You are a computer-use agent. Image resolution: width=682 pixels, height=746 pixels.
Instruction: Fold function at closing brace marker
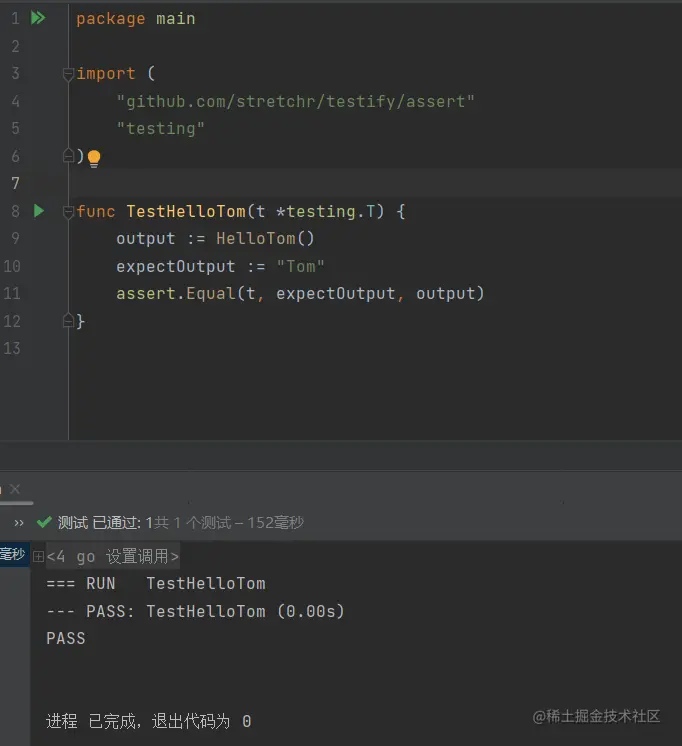[68, 321]
